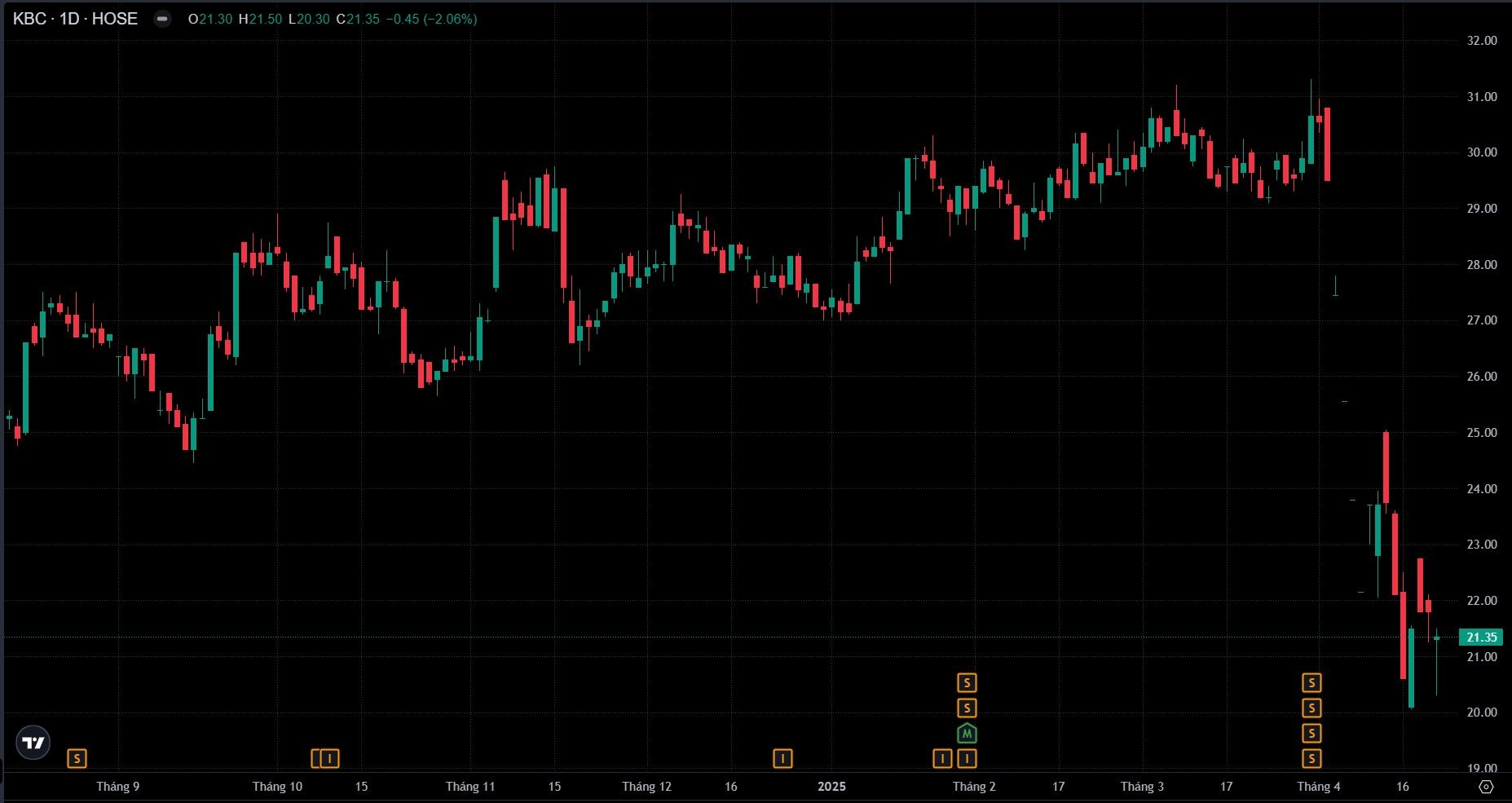Image resolution: width=1512 pixels, height=803 pixels.
Task: Click the 25.00 level on price scale
Action: click(x=1481, y=433)
